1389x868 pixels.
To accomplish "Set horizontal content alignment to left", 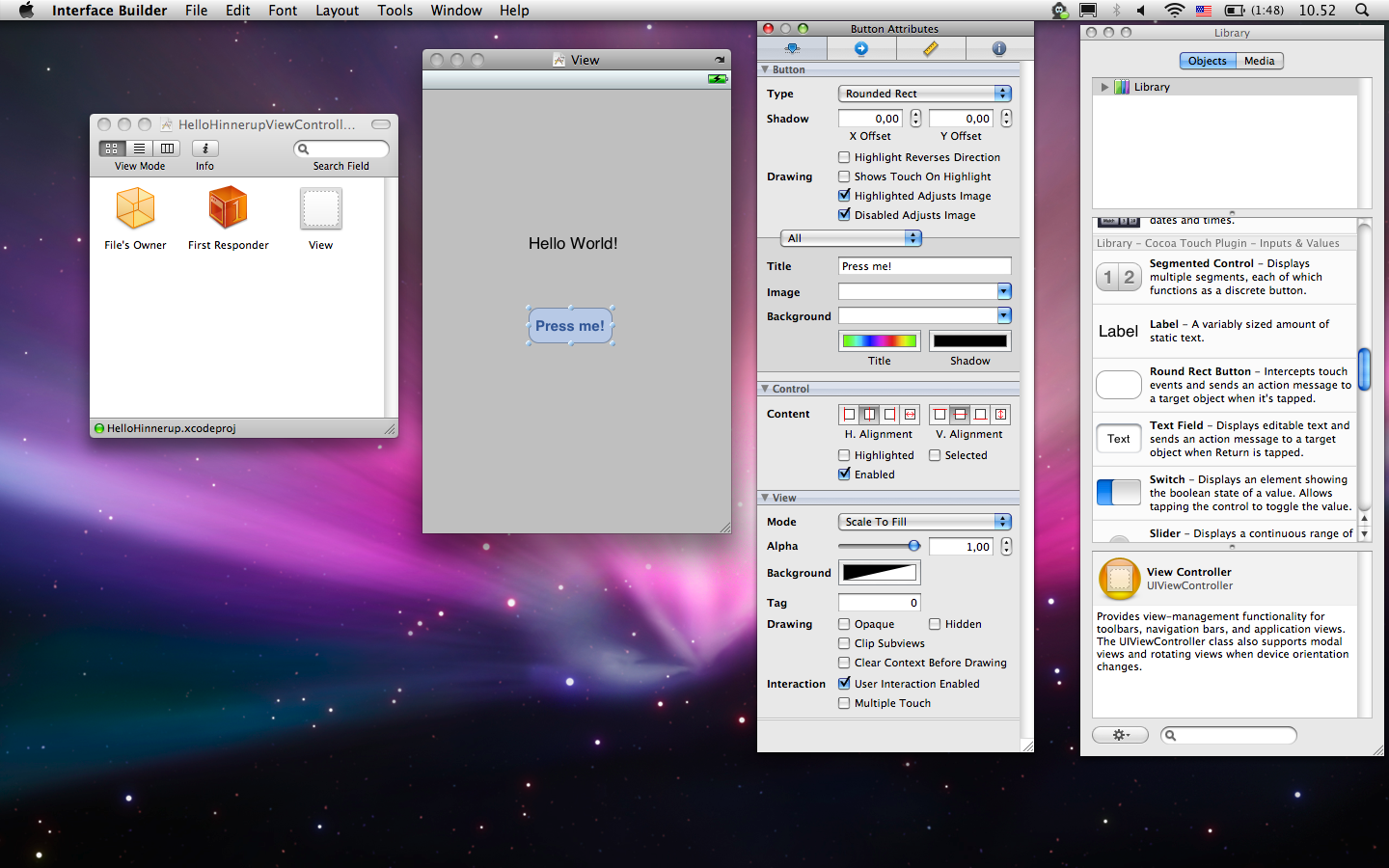I will click(x=849, y=415).
